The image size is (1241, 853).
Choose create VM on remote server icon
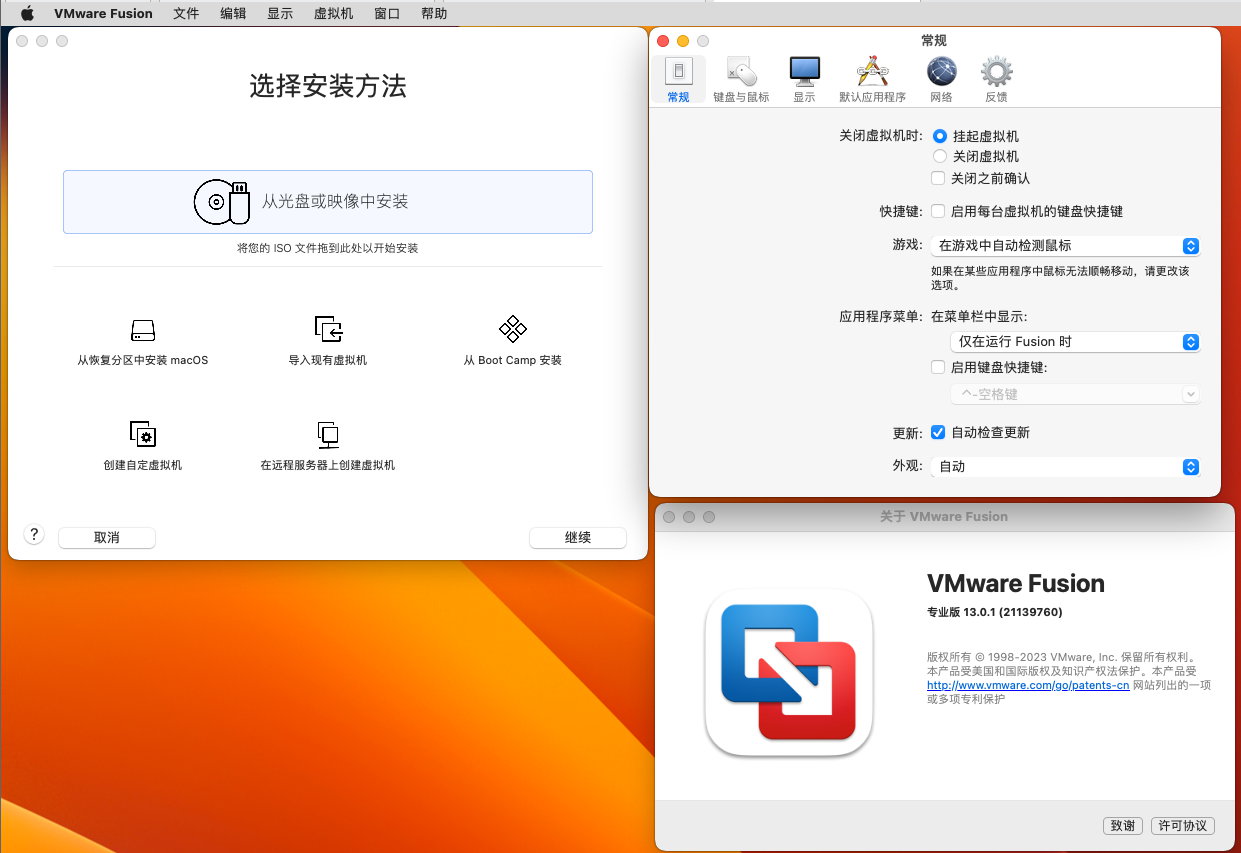click(x=328, y=434)
